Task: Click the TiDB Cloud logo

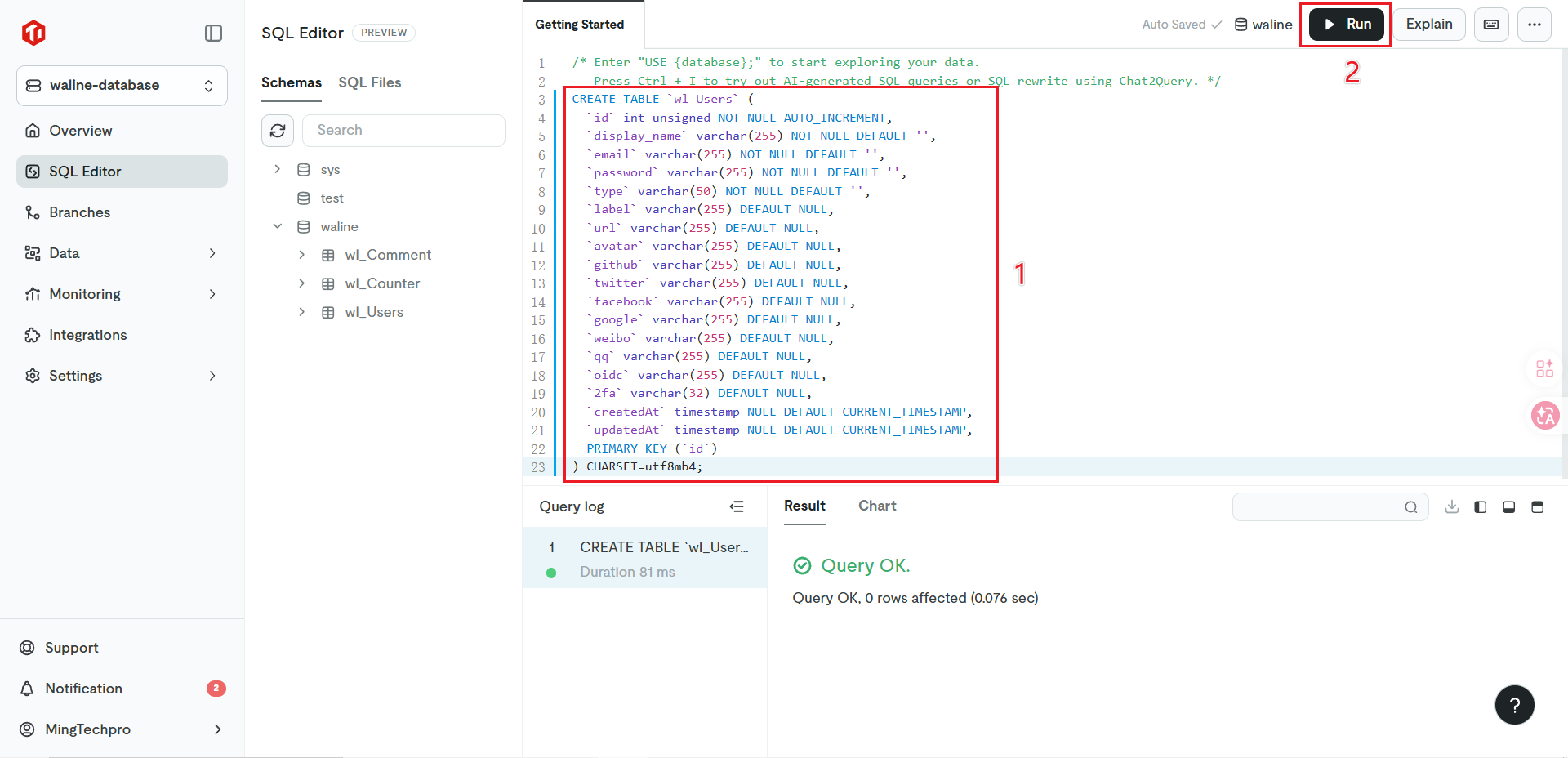Action: pos(33,33)
